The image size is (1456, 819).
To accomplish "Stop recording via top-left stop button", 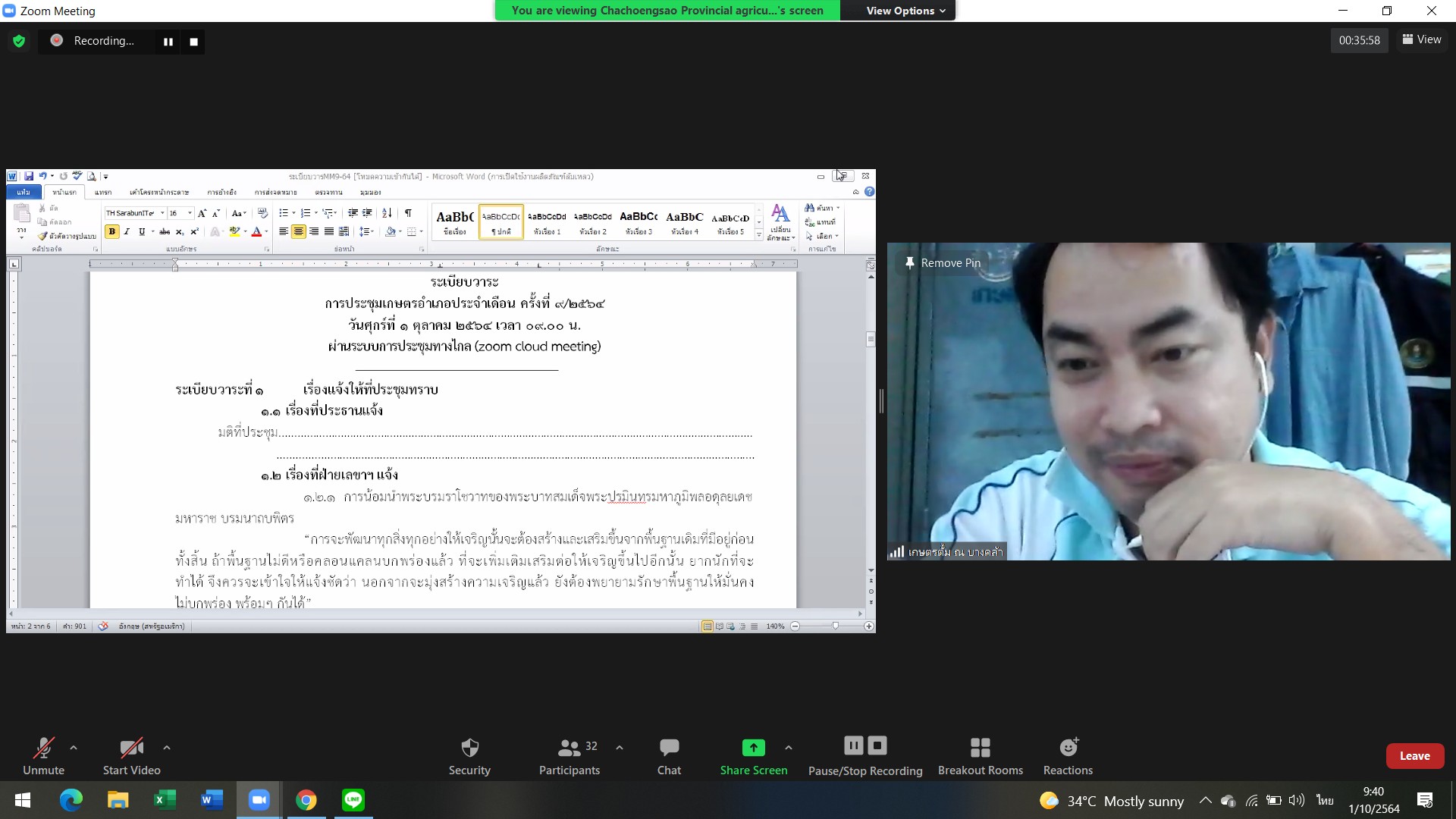I will 193,42.
